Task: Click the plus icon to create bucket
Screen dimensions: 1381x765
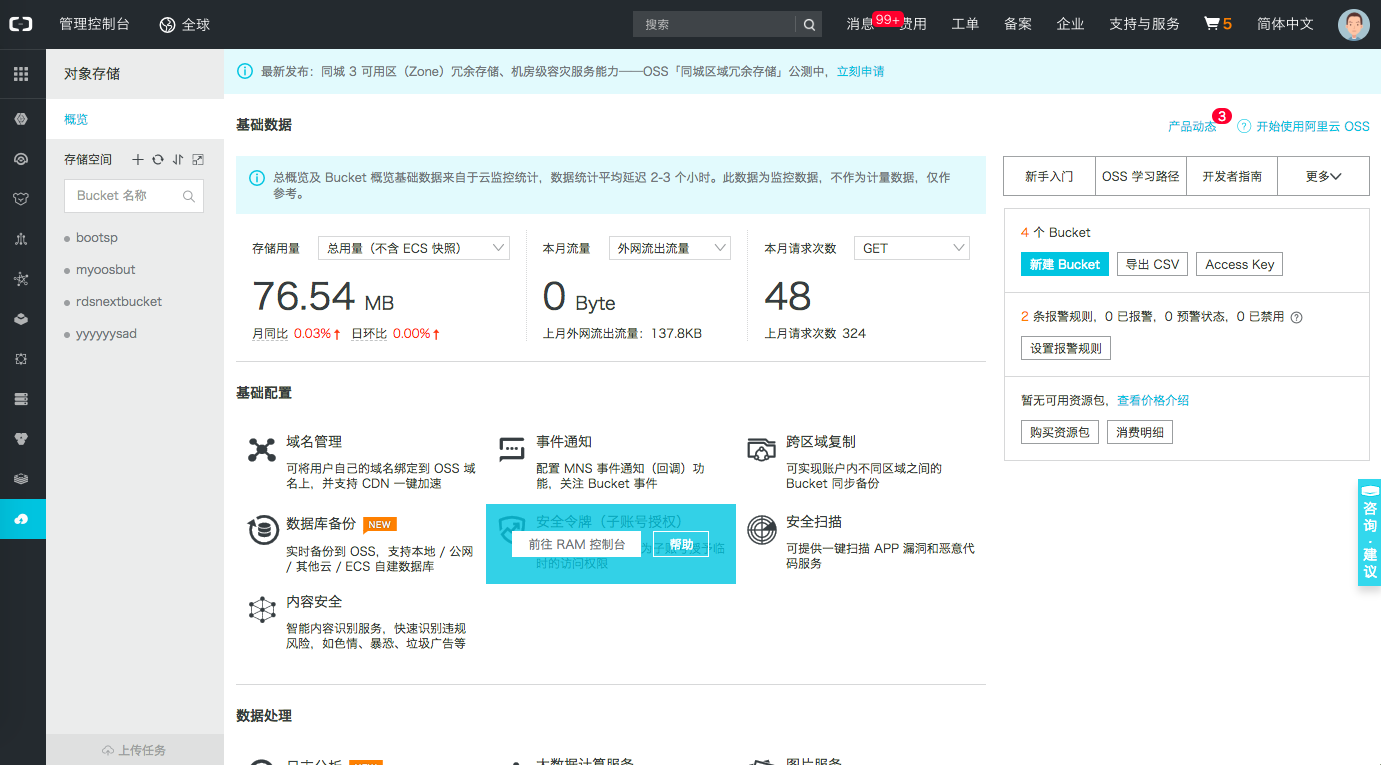Action: 138,160
